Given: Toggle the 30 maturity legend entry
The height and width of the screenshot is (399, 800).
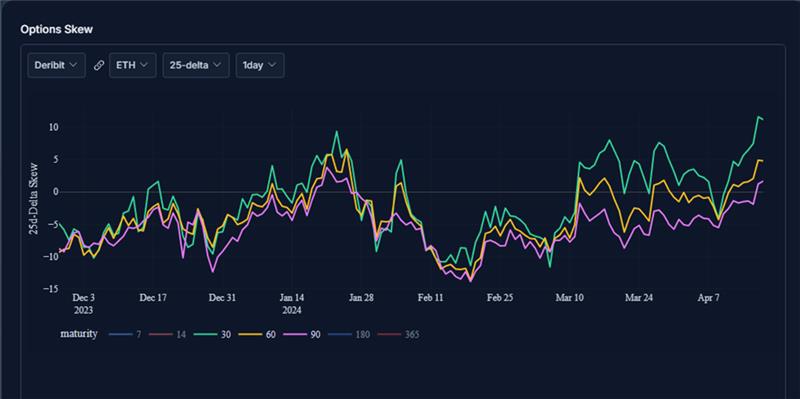Looking at the screenshot, I should 211,335.
